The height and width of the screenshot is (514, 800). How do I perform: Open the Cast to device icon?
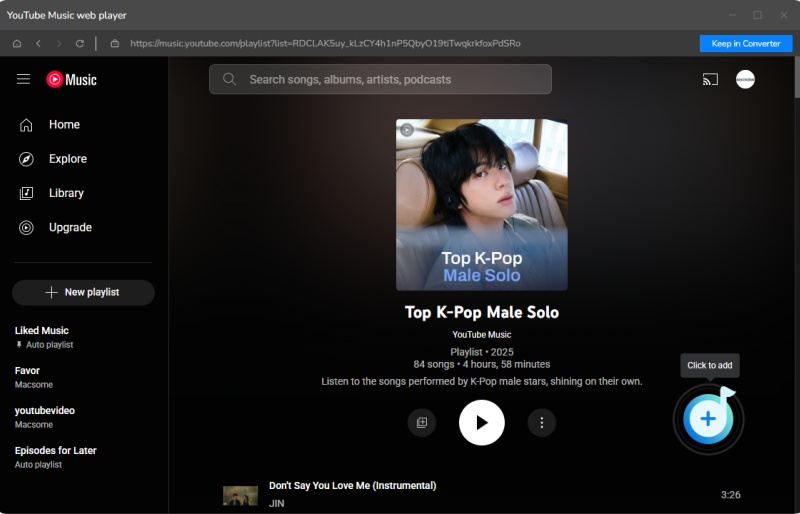coord(710,79)
